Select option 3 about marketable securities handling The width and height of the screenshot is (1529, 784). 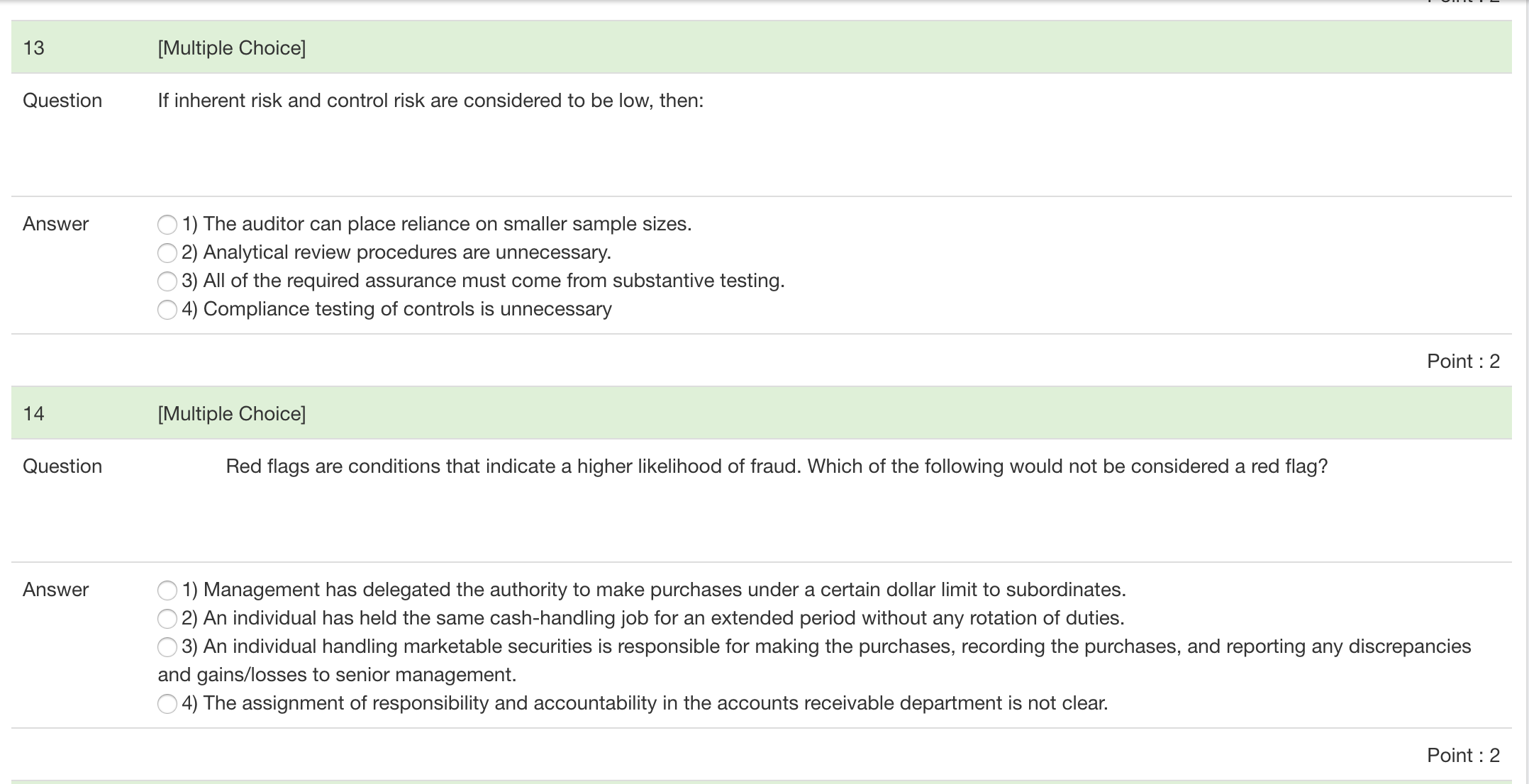coord(167,646)
